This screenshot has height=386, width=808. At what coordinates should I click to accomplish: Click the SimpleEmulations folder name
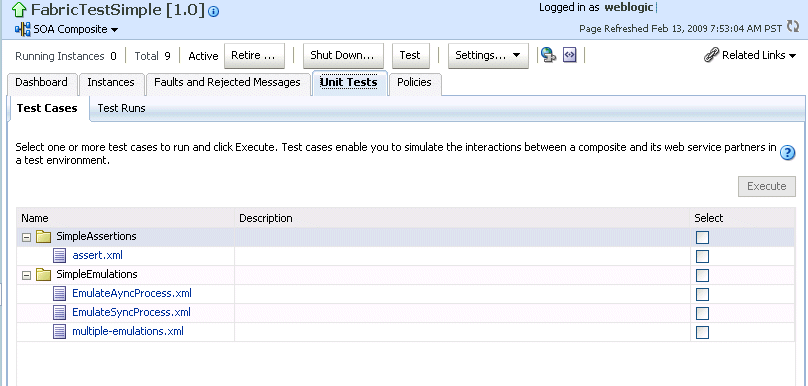click(97, 274)
